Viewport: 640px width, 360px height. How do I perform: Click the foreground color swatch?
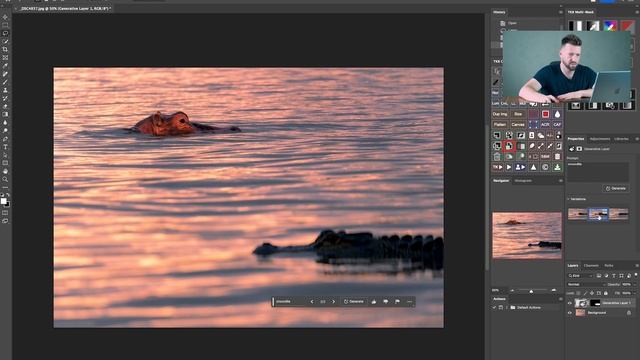(x=4, y=201)
